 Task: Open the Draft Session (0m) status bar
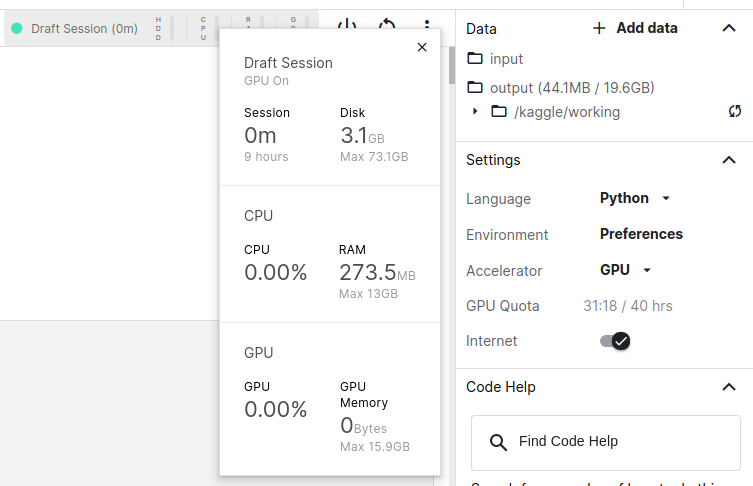pos(84,28)
